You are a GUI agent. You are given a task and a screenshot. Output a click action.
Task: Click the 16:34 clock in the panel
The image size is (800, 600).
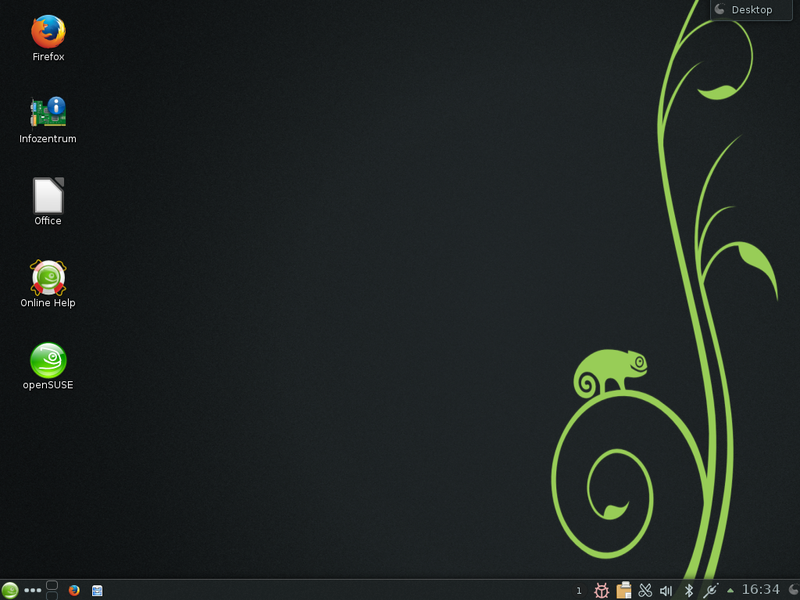(x=760, y=590)
